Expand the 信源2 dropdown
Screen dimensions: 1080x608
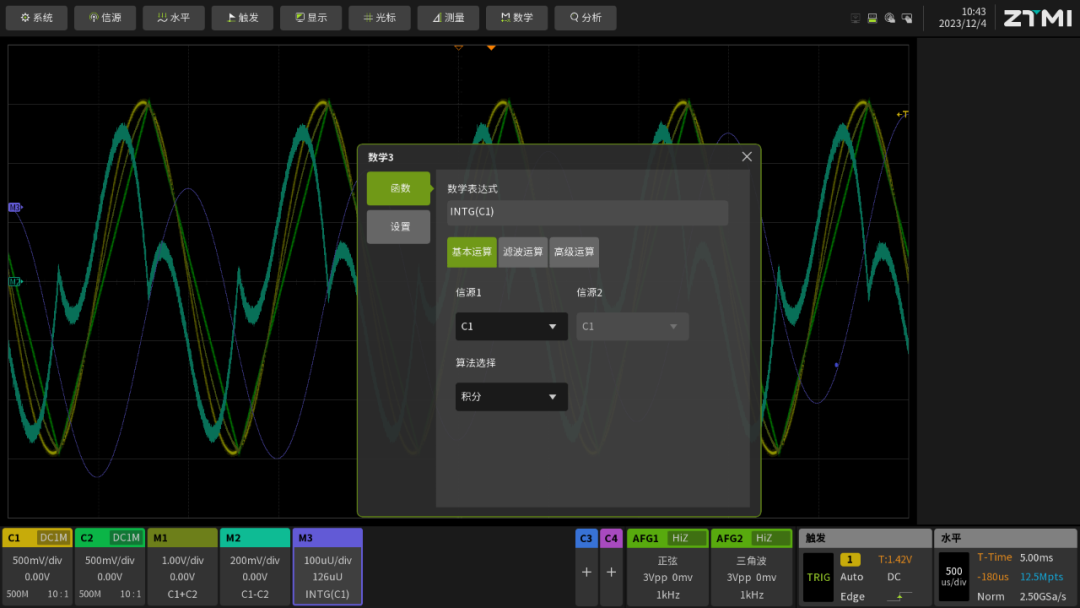632,327
